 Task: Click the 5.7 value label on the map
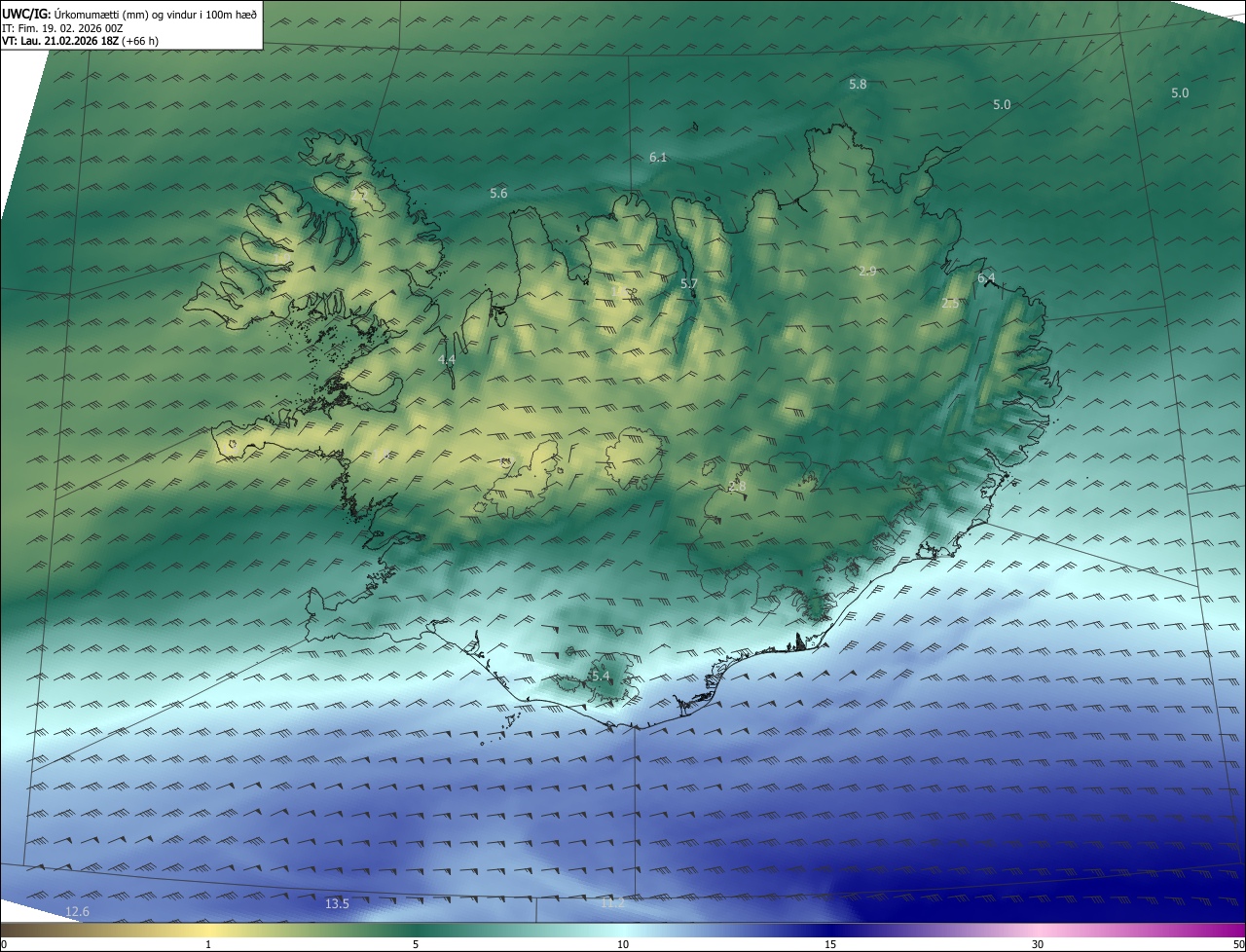tap(689, 284)
